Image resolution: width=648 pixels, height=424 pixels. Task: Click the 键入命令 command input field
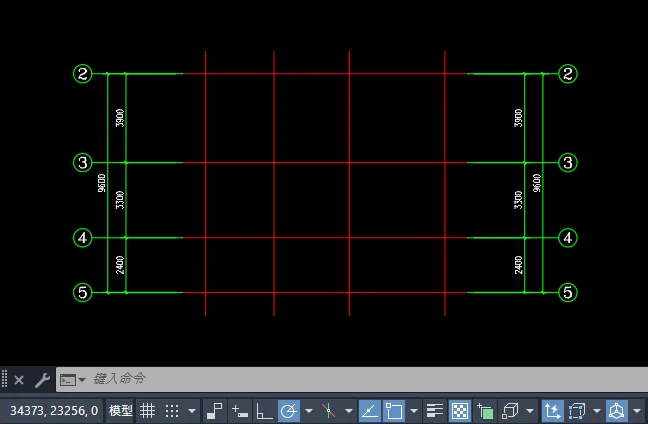click(x=300, y=379)
